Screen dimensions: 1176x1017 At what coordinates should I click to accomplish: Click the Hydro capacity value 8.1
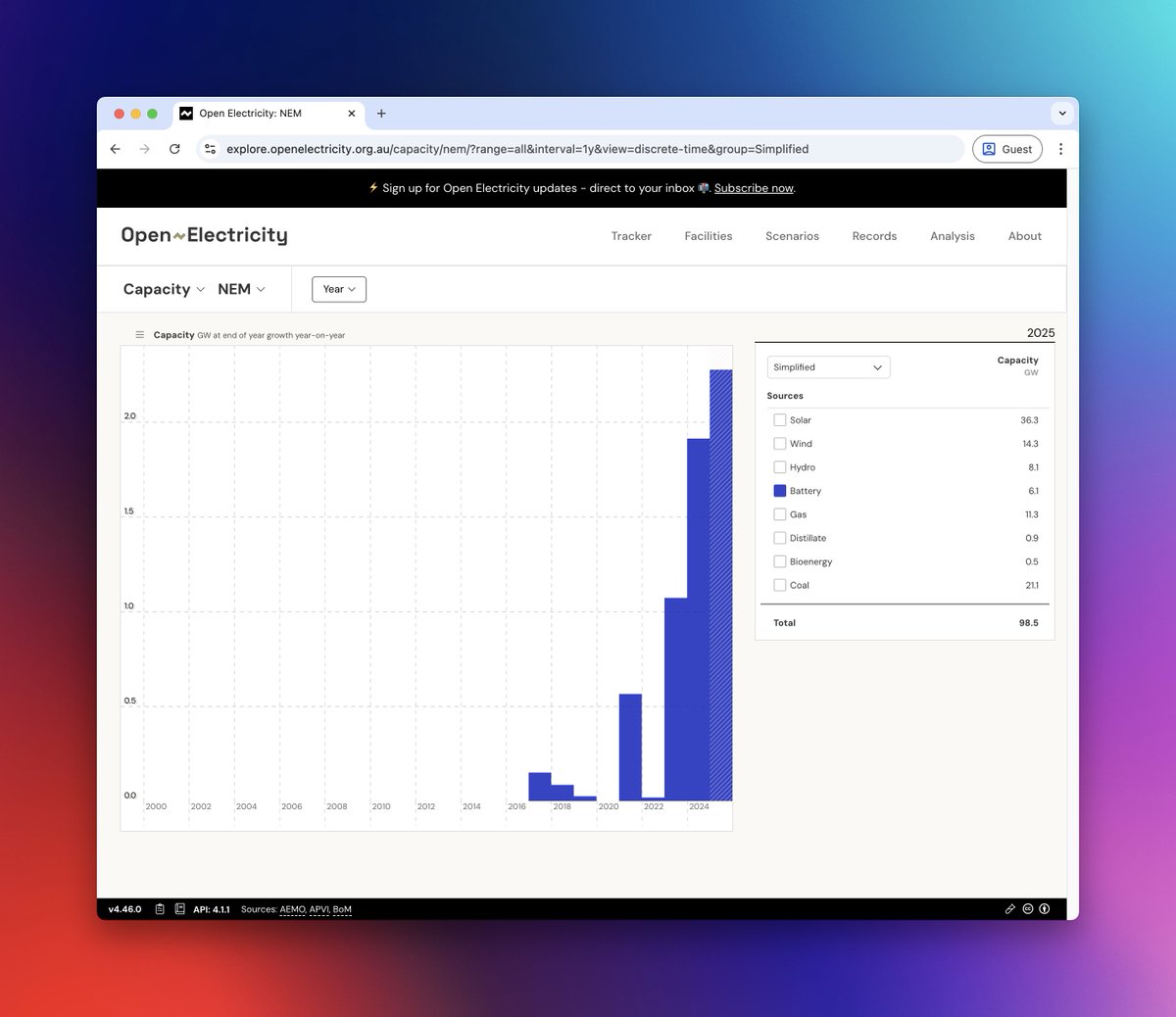(1033, 467)
